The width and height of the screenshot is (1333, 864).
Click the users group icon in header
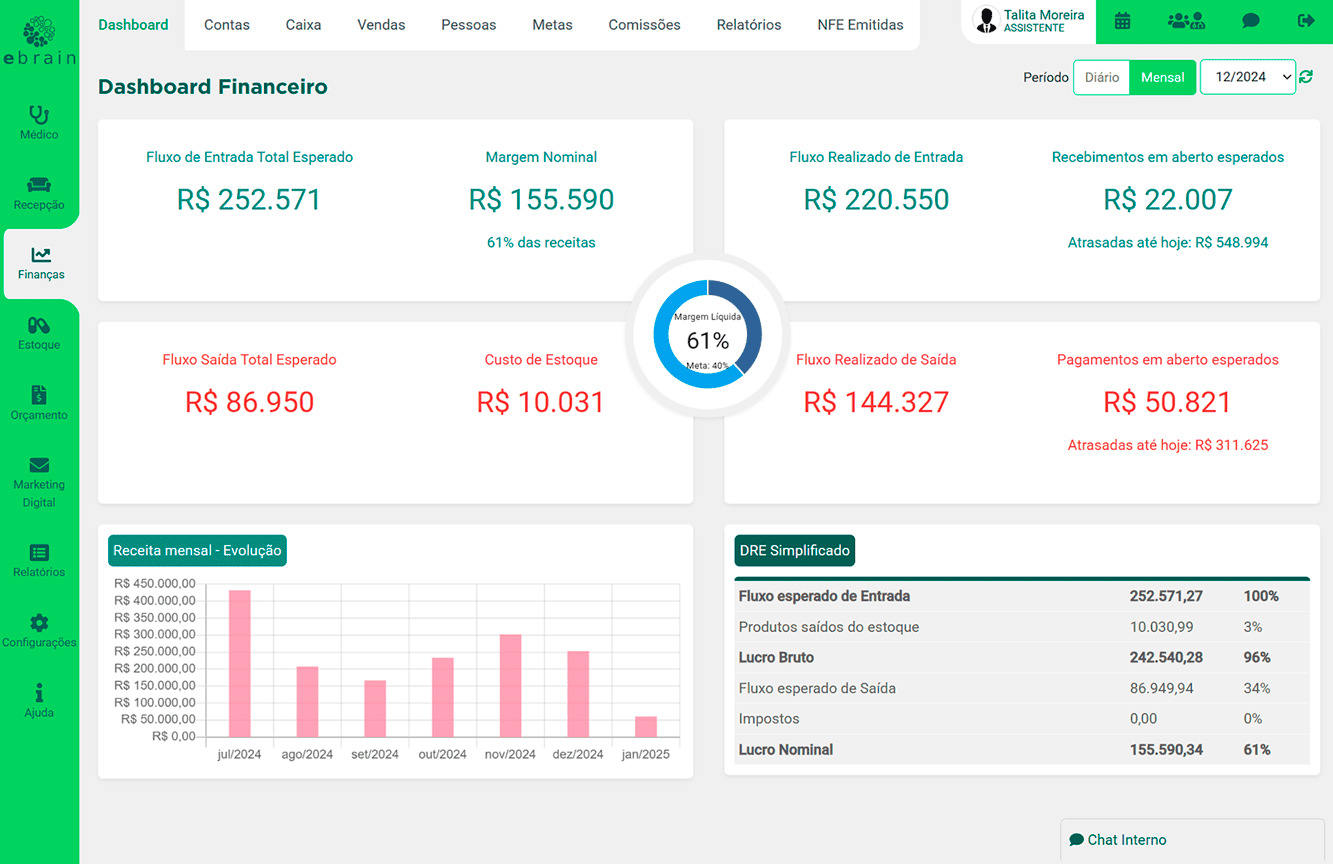click(x=1186, y=21)
